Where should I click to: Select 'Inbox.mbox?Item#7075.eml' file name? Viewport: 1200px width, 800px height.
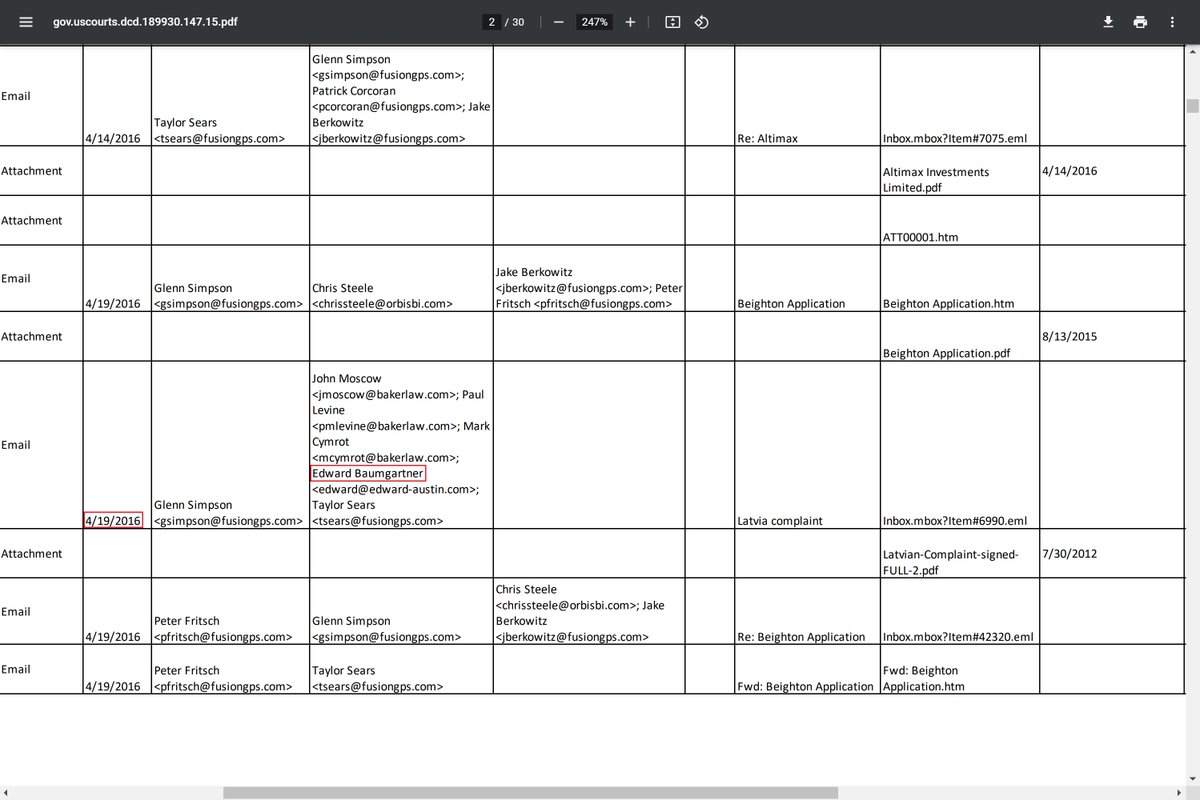[955, 139]
